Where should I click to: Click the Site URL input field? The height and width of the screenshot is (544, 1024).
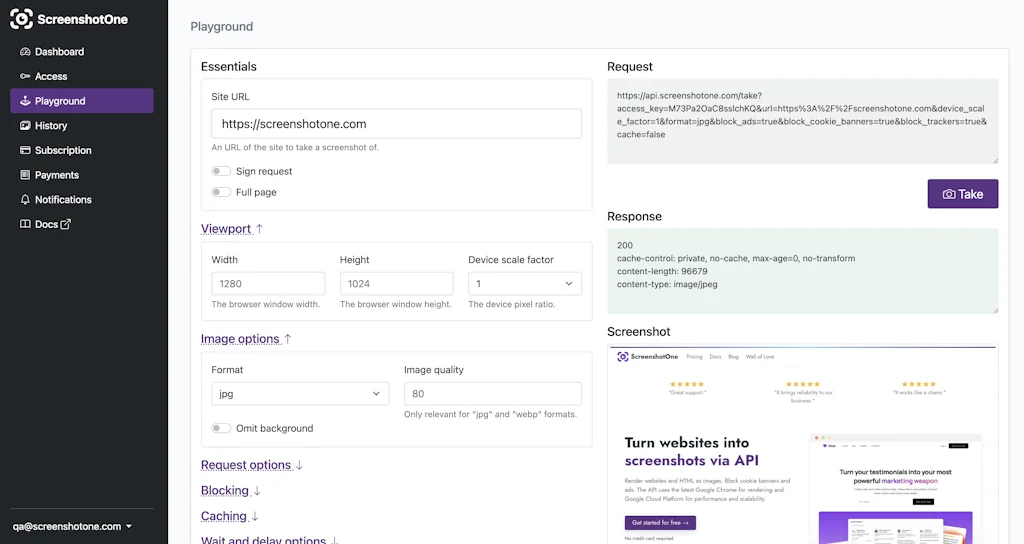pos(396,124)
